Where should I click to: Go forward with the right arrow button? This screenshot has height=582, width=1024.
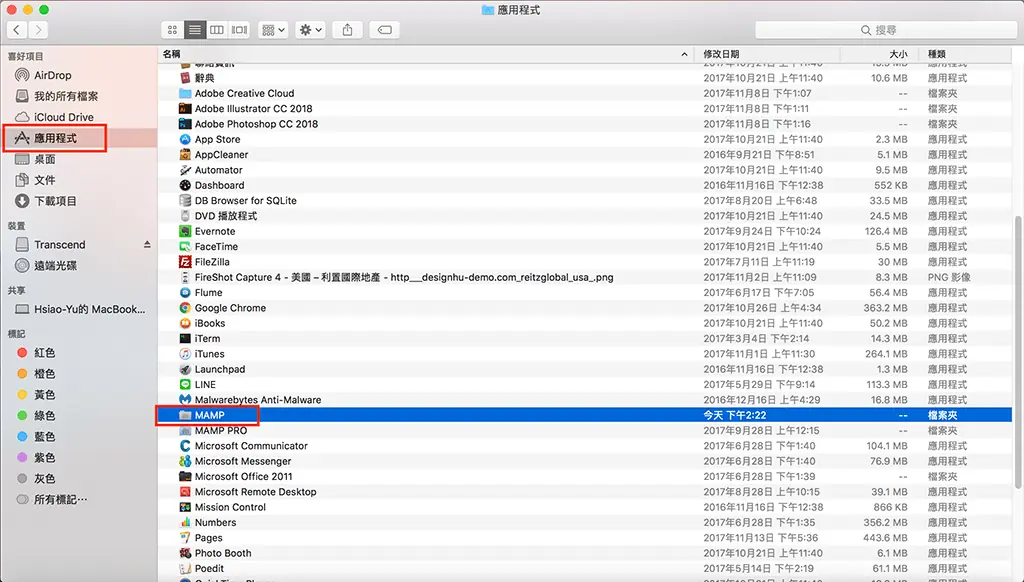[39, 29]
